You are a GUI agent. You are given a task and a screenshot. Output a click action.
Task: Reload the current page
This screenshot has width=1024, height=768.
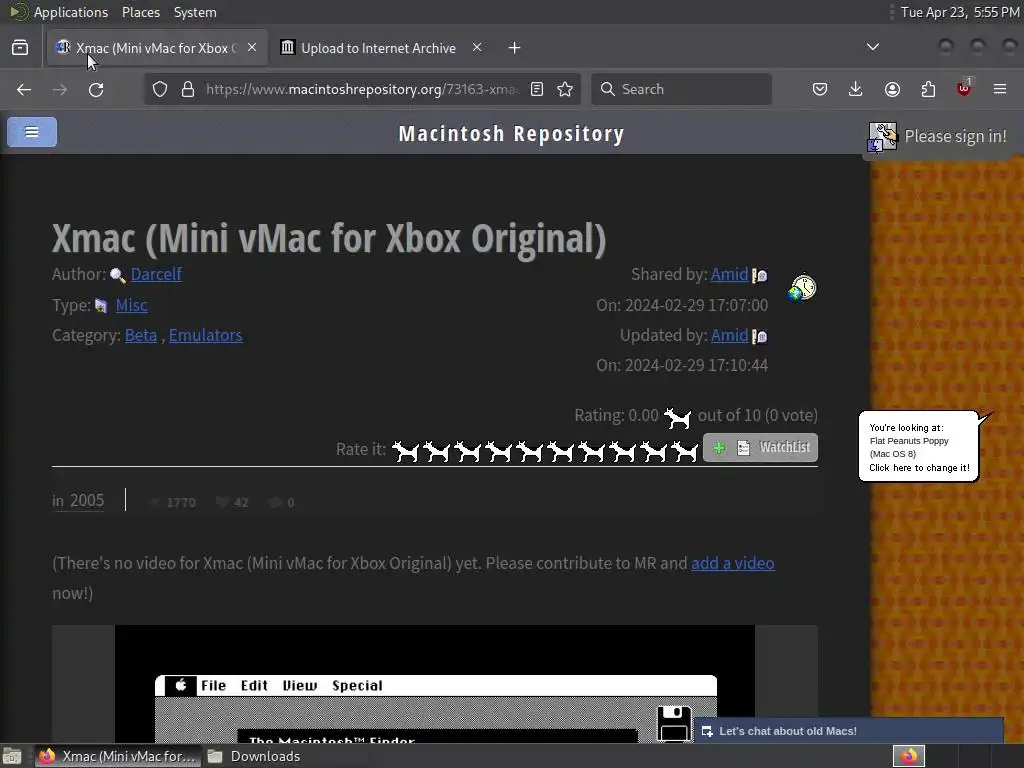96,89
